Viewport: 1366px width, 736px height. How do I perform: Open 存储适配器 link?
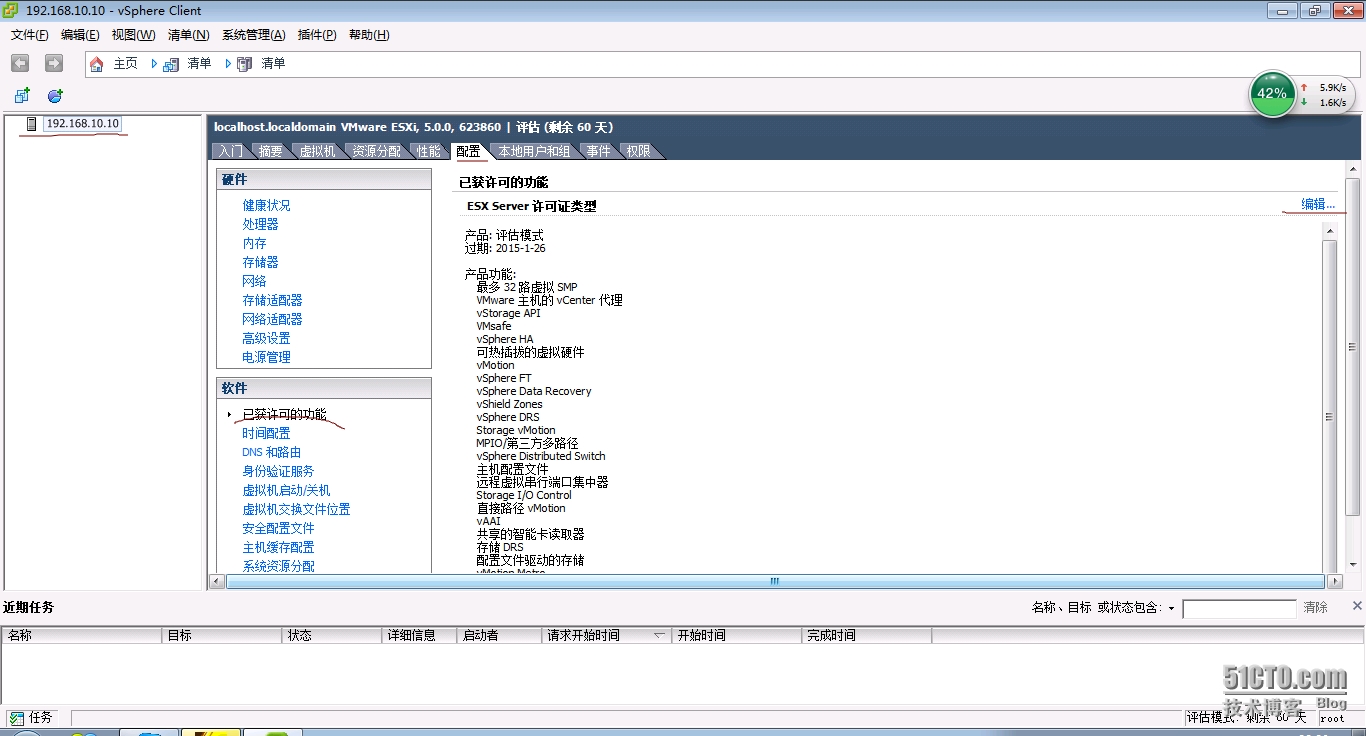(x=272, y=300)
